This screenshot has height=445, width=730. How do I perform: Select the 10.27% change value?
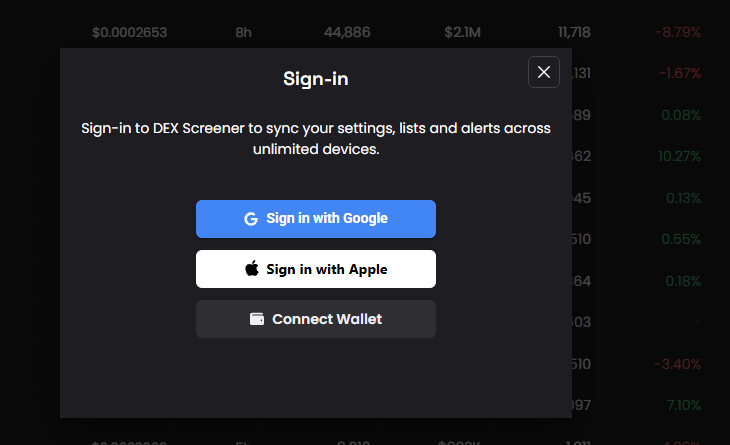[679, 156]
